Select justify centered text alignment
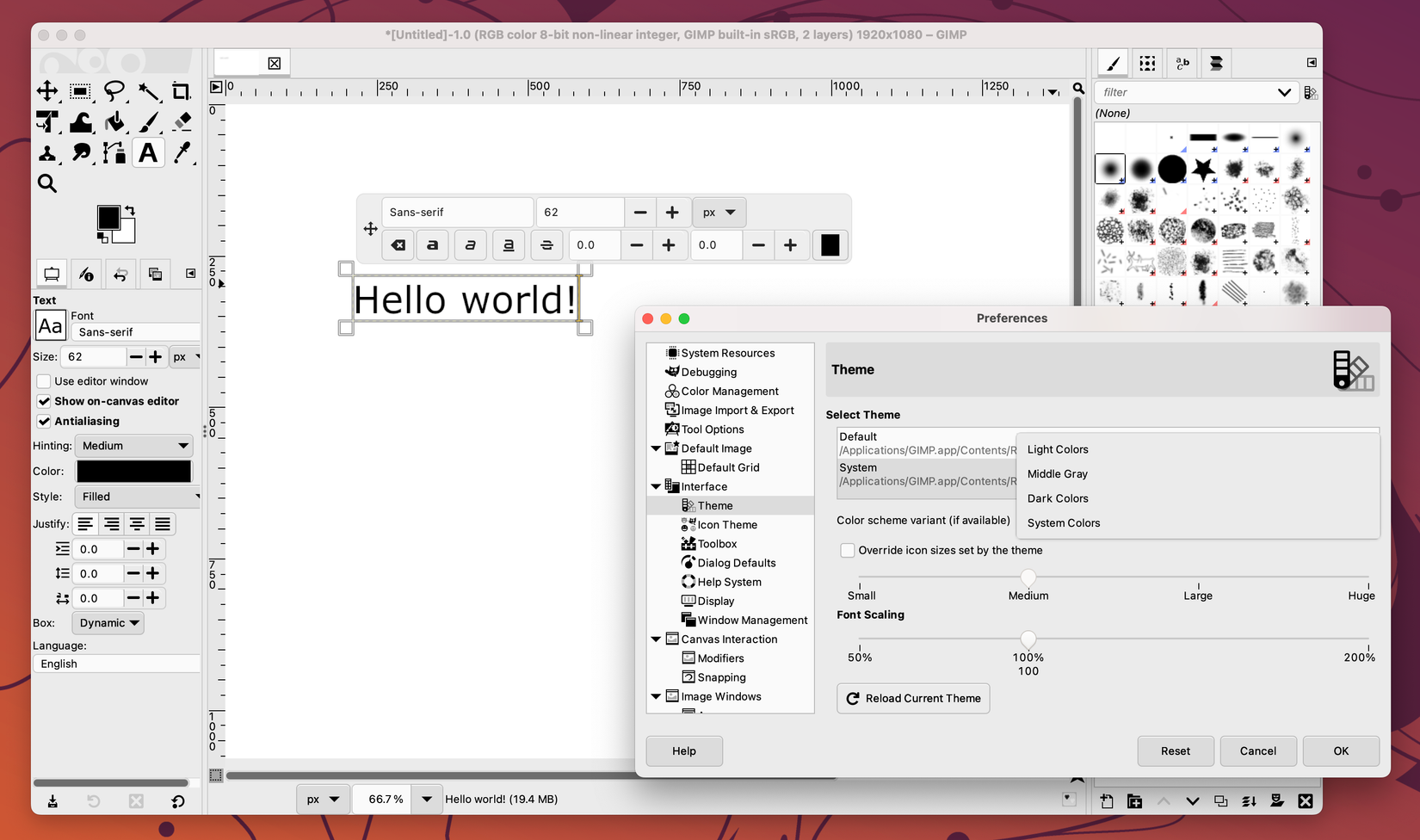The image size is (1420, 840). tap(137, 524)
